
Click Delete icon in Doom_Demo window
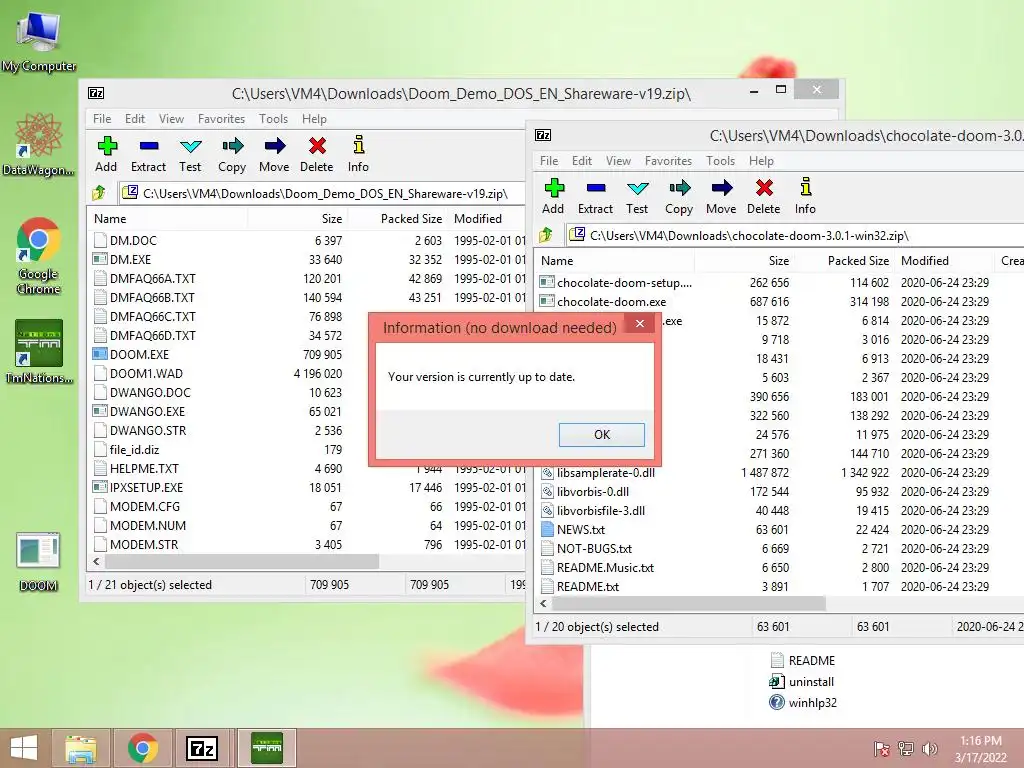(x=317, y=146)
